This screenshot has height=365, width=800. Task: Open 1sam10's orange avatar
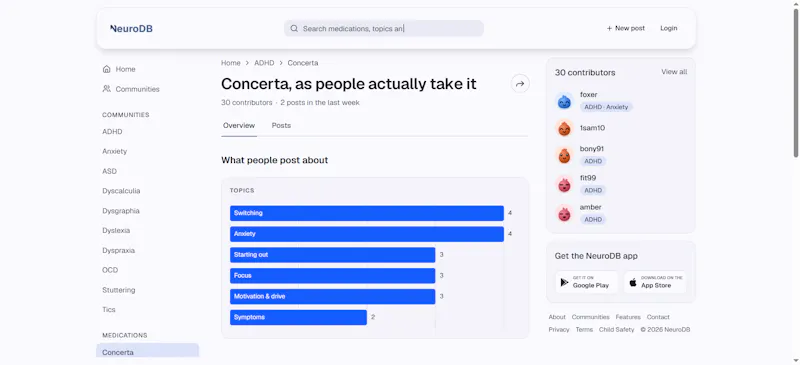coord(564,128)
